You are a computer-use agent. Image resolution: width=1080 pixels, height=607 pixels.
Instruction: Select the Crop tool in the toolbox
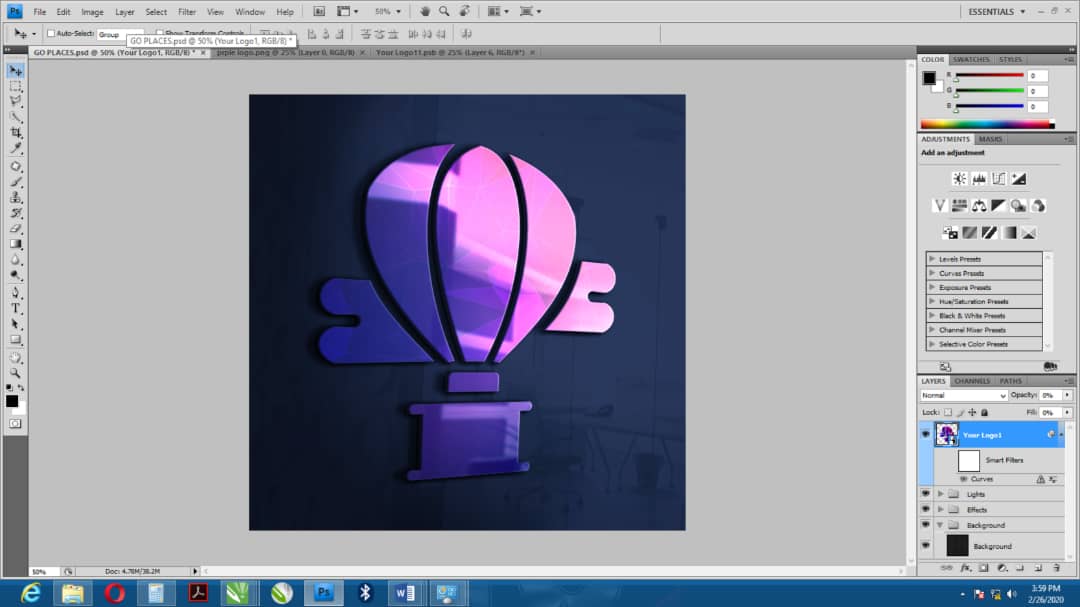click(x=16, y=133)
